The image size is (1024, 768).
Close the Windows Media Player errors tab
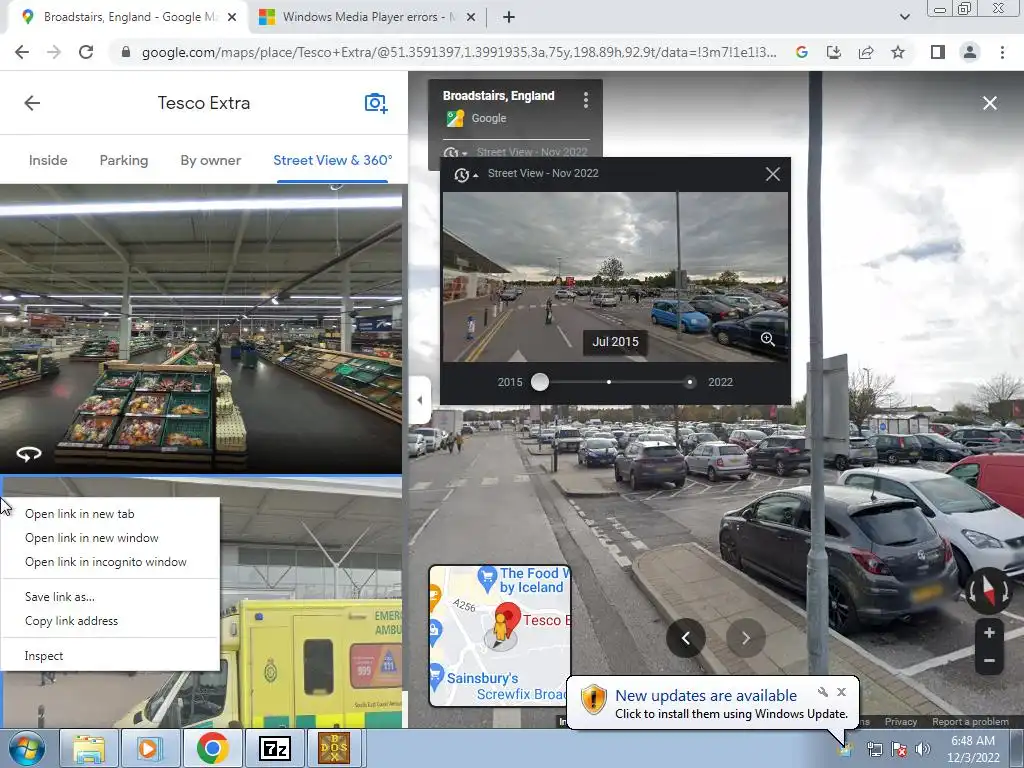[471, 17]
